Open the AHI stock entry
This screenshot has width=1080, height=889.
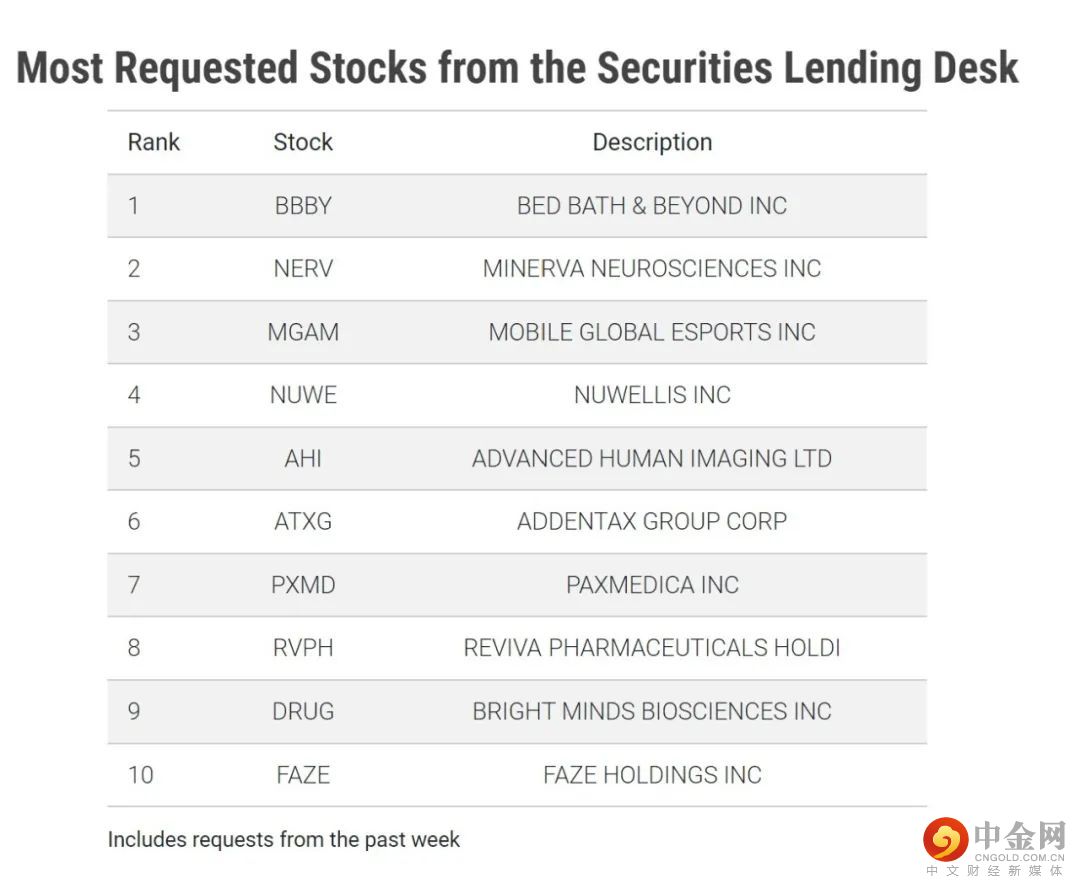303,459
